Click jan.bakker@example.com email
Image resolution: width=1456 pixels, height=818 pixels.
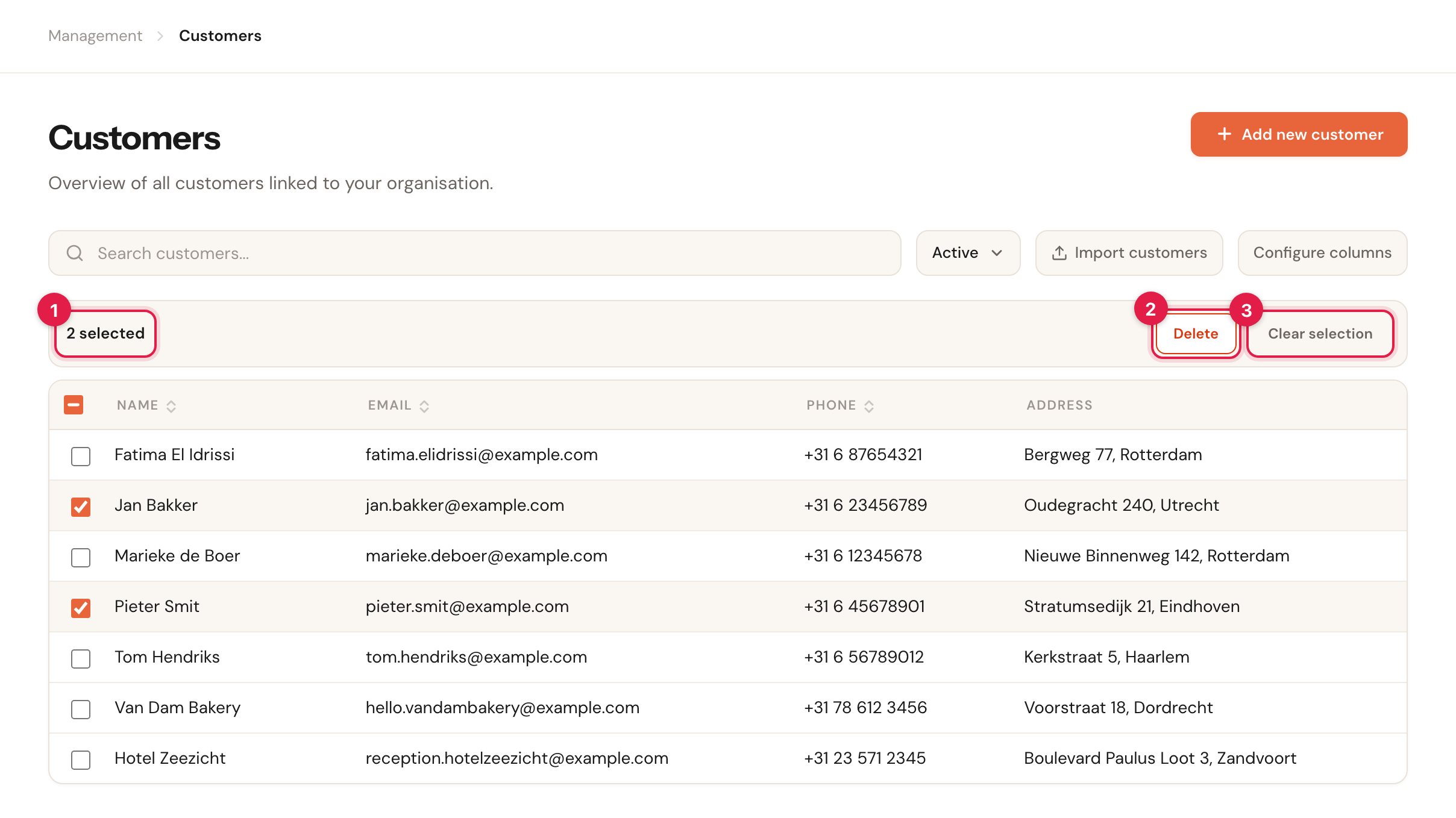[465, 505]
